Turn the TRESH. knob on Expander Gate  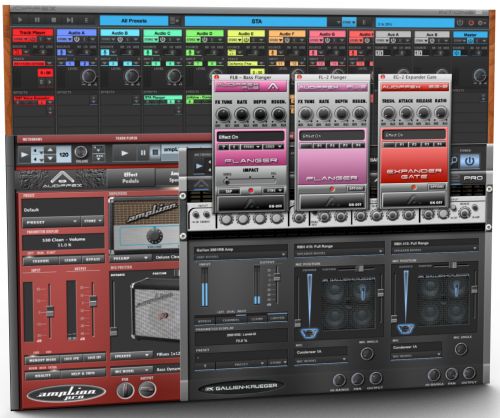388,113
